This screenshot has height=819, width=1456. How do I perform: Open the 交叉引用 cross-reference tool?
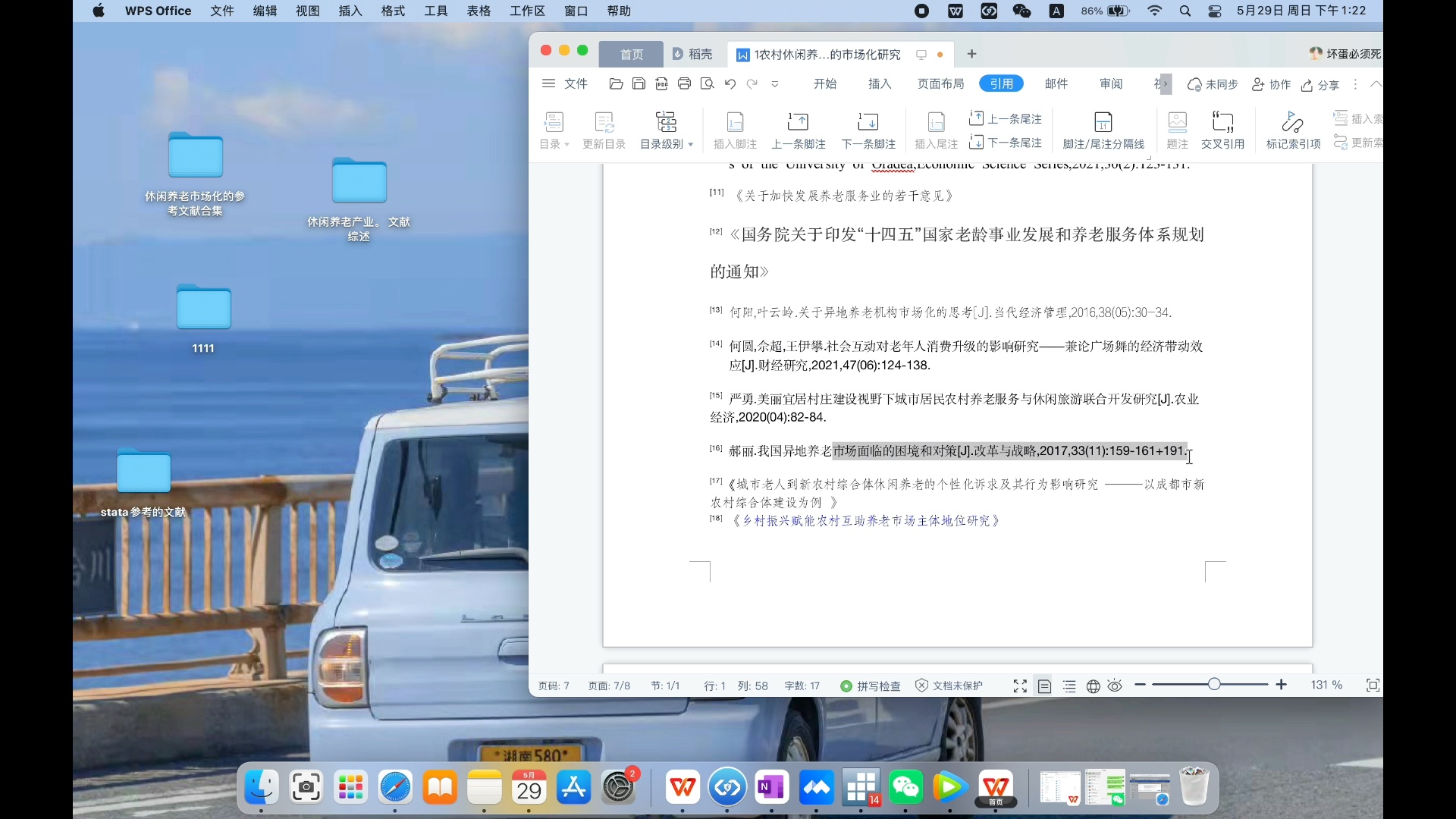[1223, 130]
